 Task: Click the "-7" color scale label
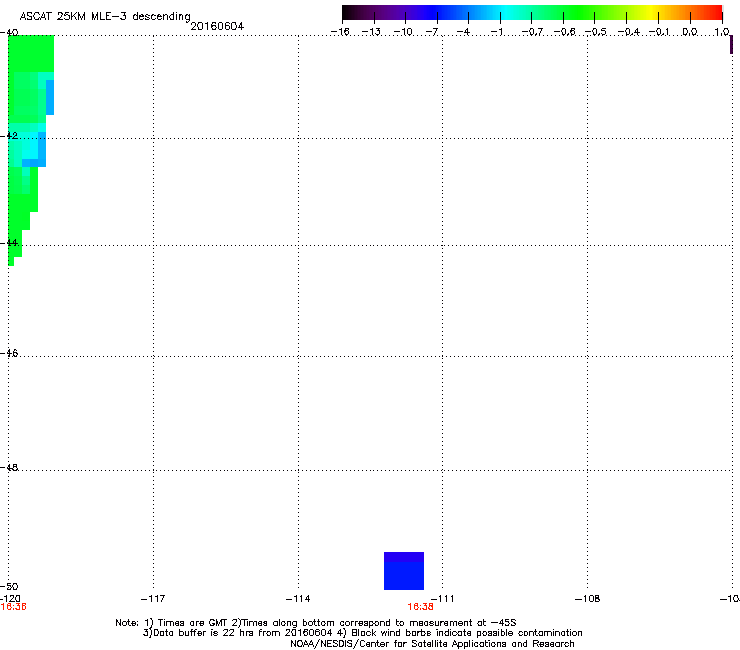tap(432, 32)
